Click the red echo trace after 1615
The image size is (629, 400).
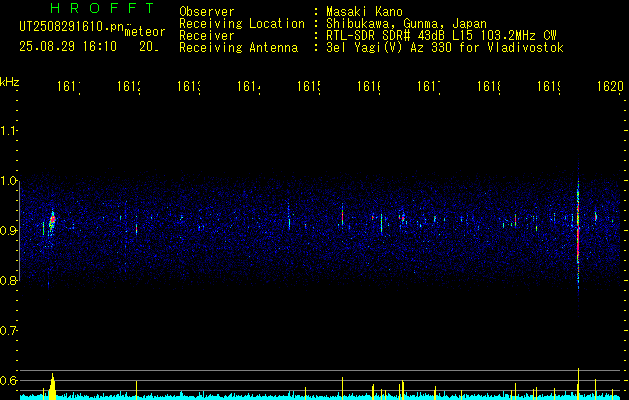coord(343,217)
